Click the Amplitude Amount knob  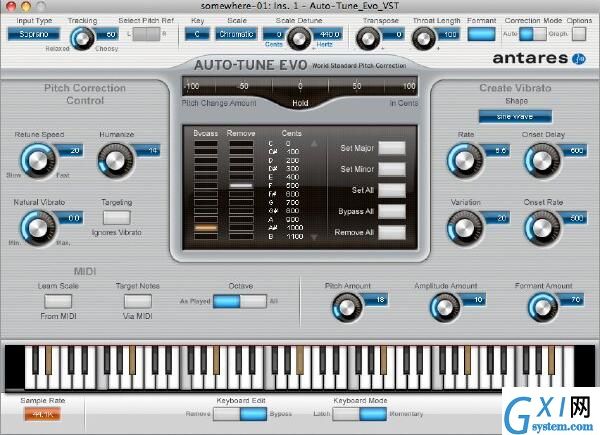tap(445, 308)
